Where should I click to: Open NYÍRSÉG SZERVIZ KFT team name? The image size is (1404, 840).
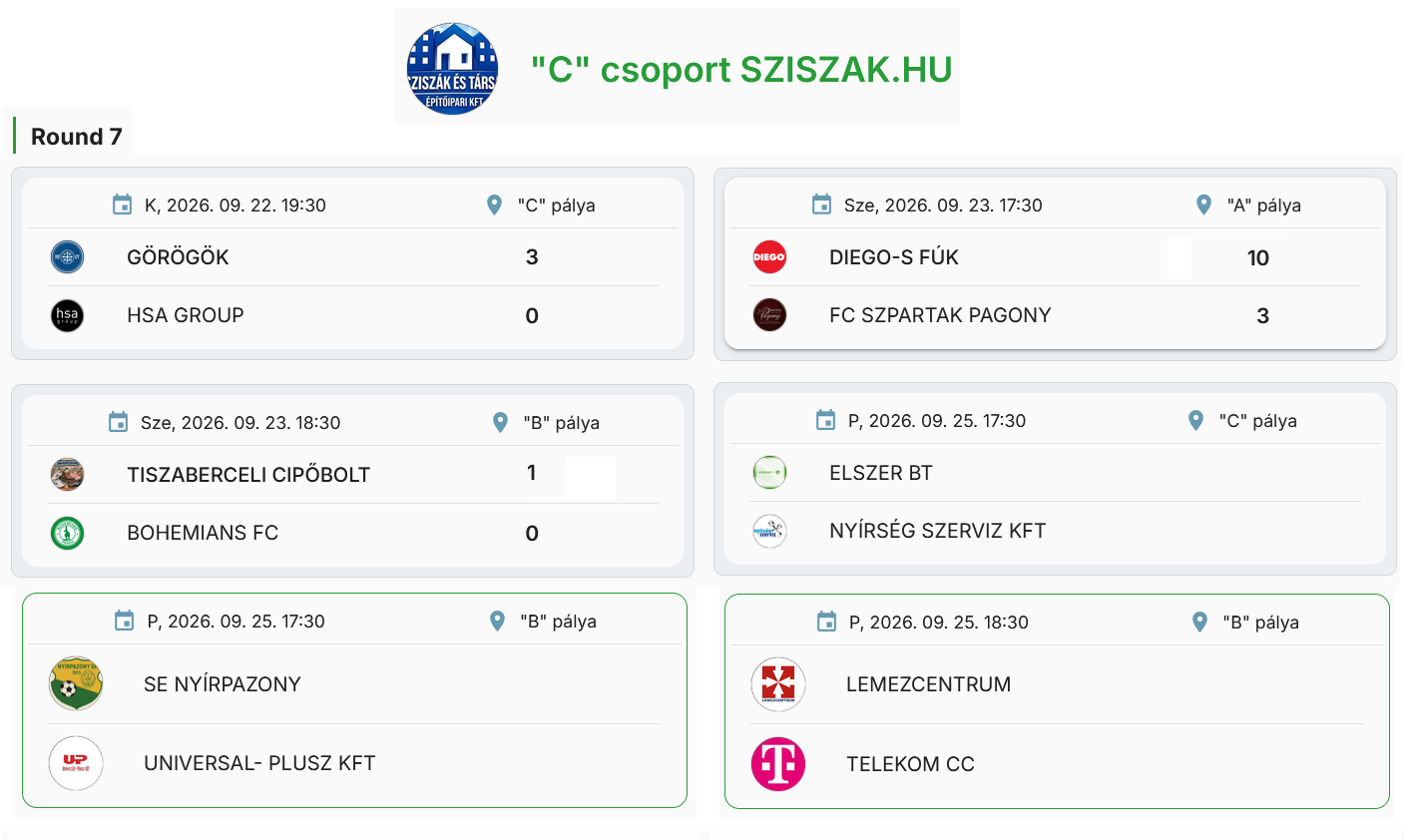(x=938, y=531)
